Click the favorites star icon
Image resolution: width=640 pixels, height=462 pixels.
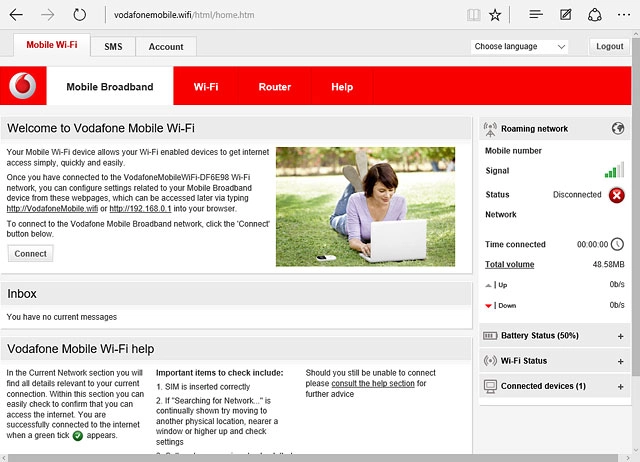click(496, 15)
